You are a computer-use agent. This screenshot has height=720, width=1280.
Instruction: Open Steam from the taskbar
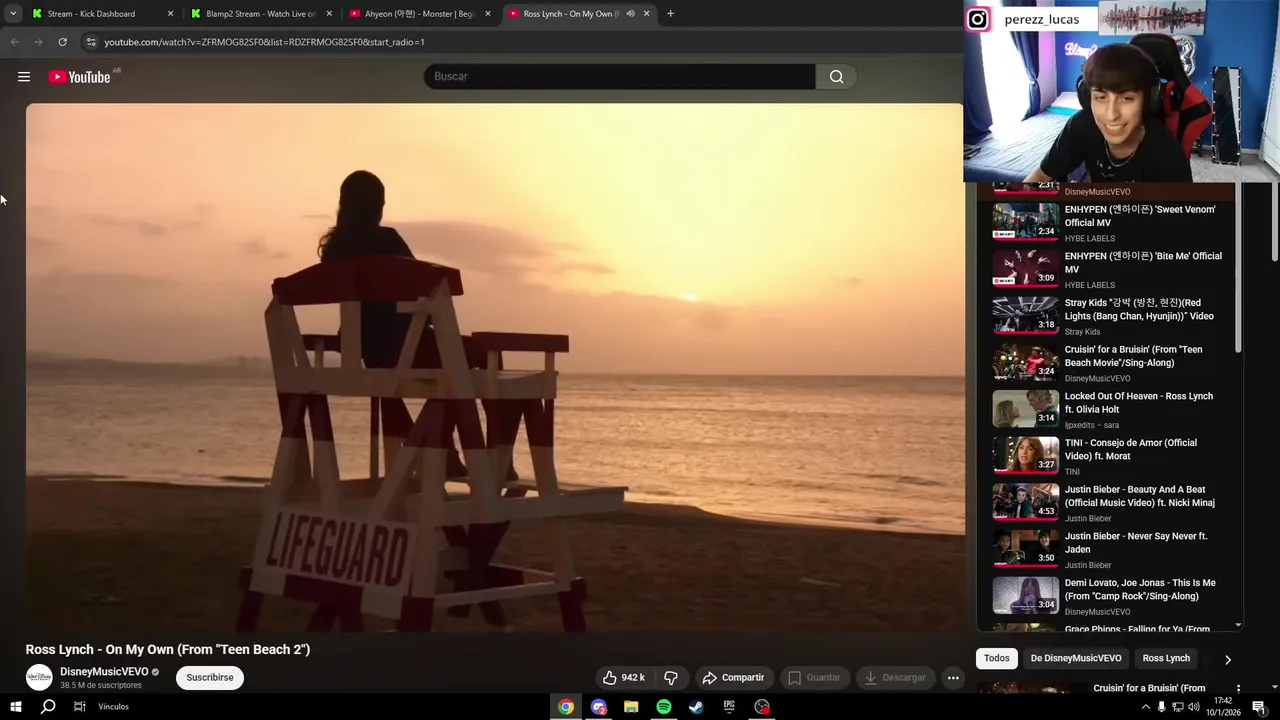[696, 707]
